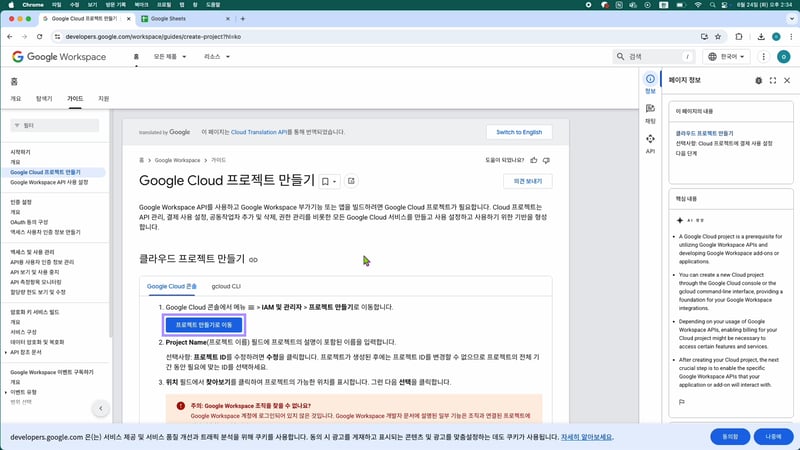Click Switch to English button
800x450 pixels.
519,132
